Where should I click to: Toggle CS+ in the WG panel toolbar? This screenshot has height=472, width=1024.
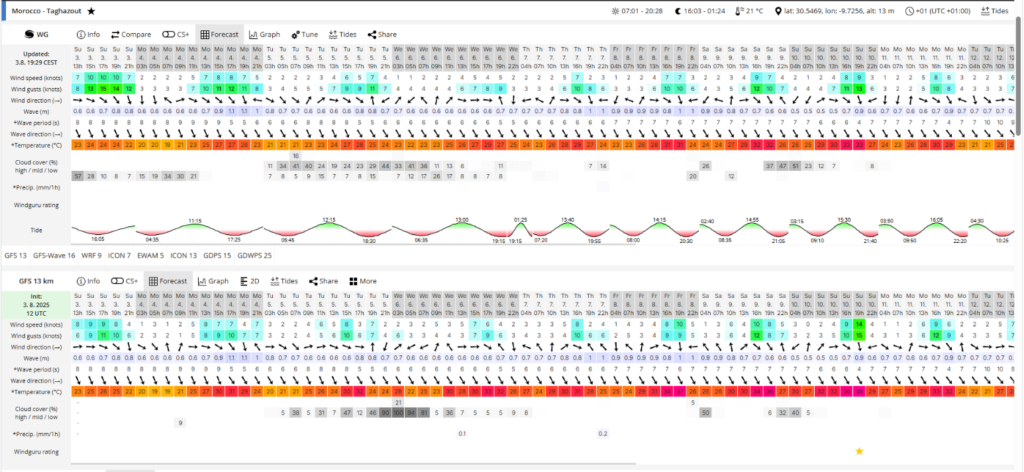pyautogui.click(x=176, y=35)
